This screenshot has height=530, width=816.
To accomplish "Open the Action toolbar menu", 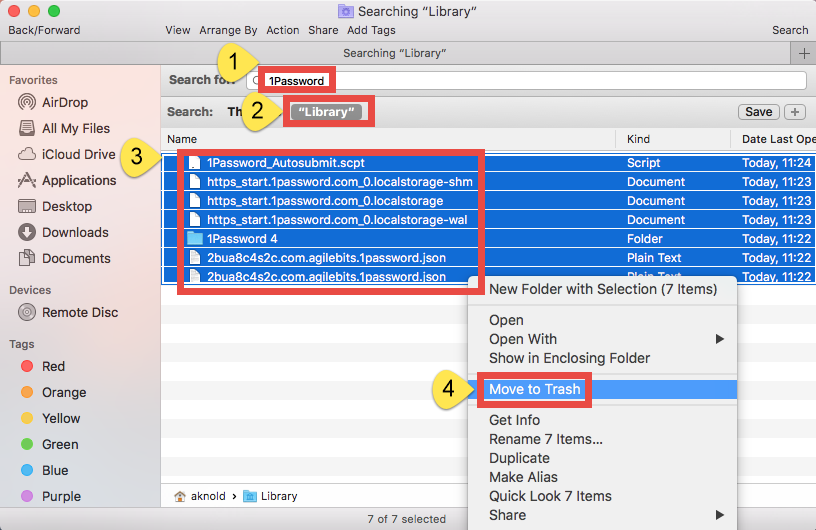I will (x=283, y=30).
